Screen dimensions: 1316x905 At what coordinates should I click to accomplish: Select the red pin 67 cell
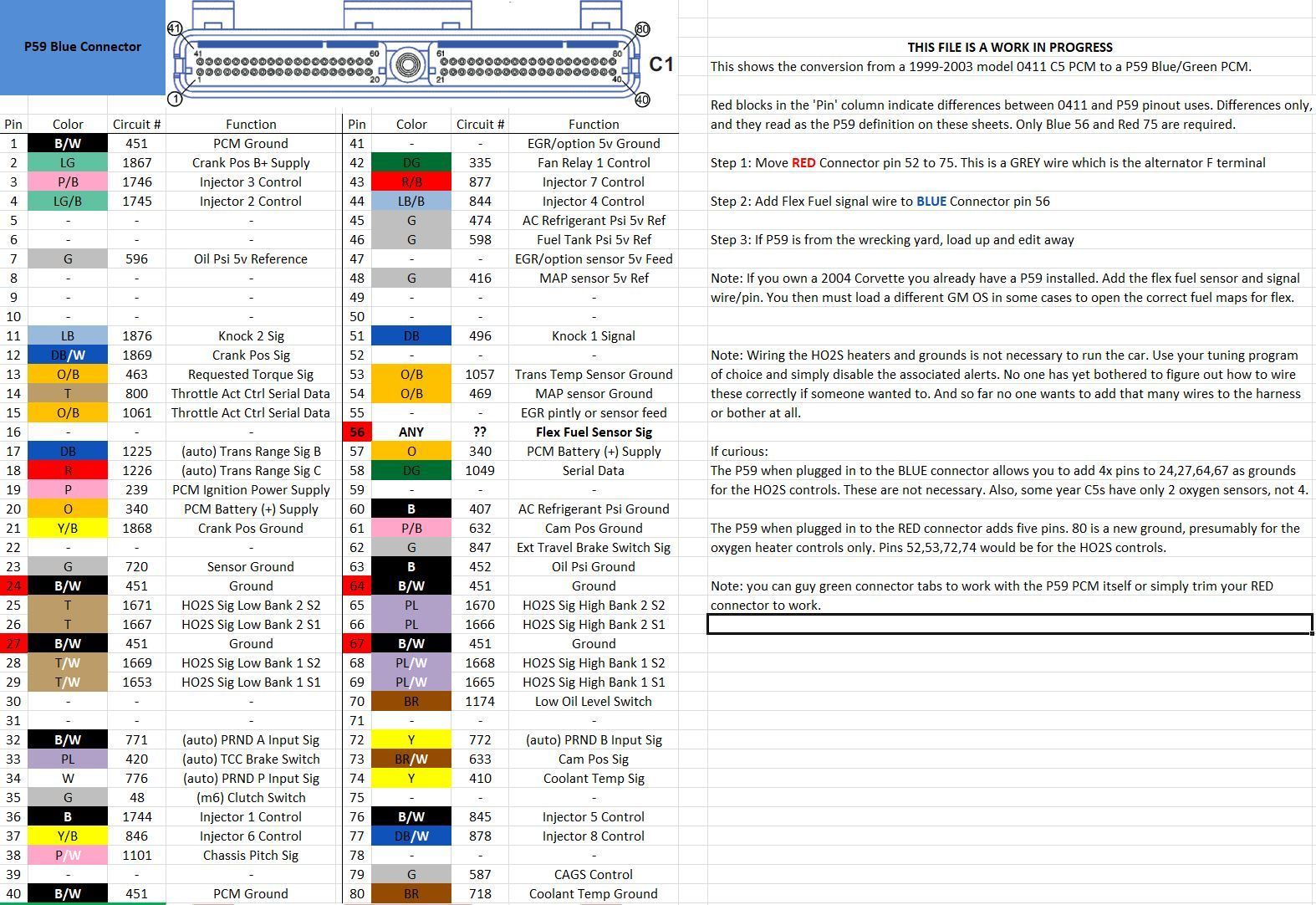tap(357, 644)
